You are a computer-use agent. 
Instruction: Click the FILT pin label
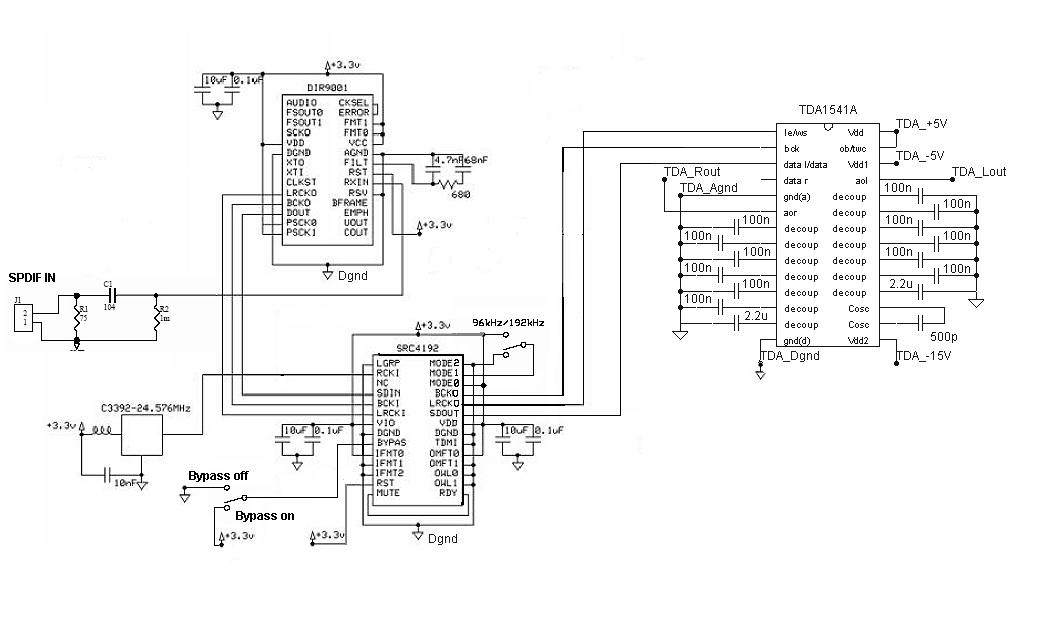[356, 162]
